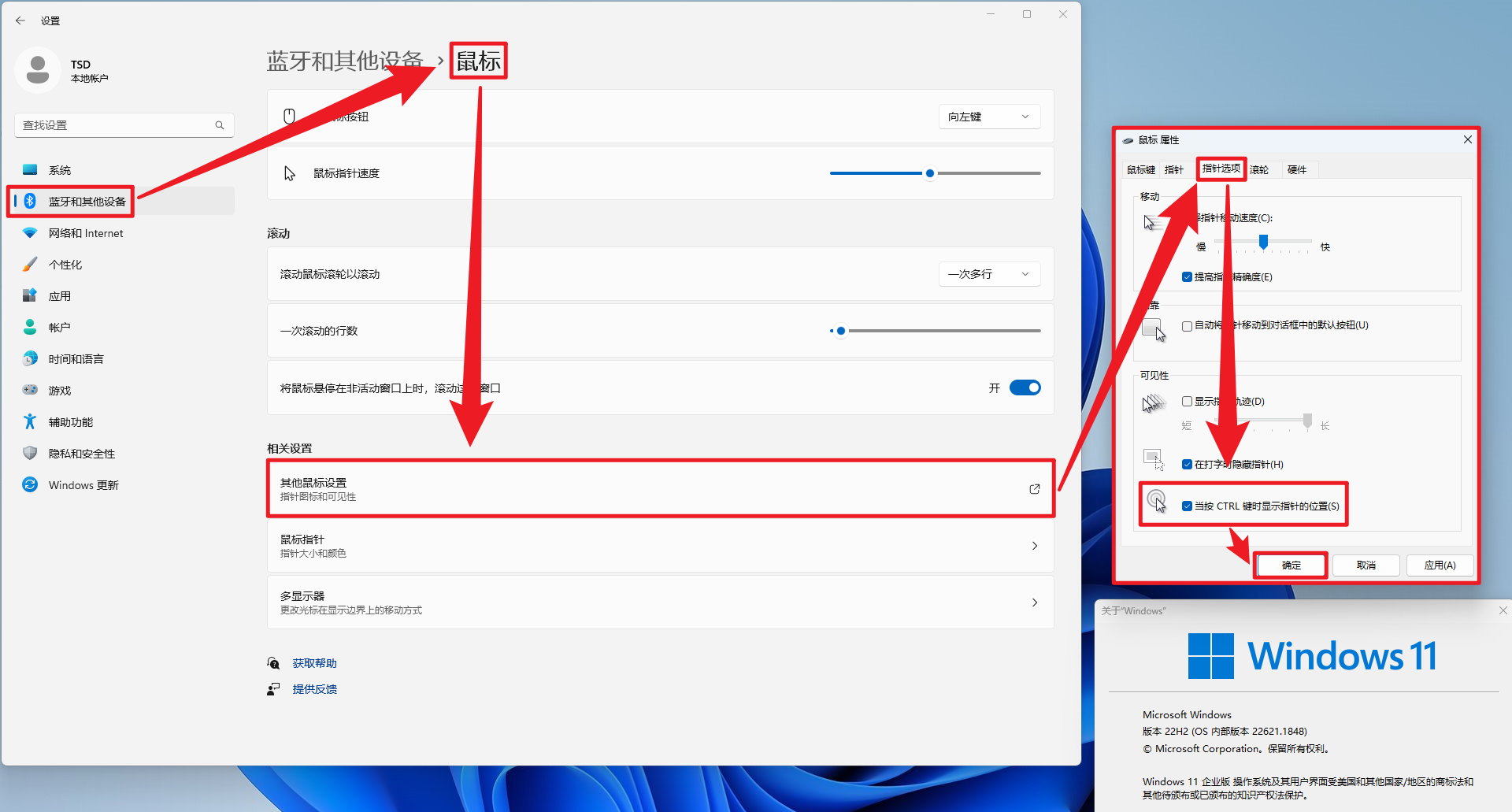1512x812 pixels.
Task: Adjust 鼠标指针速度 slider thumb
Action: [930, 173]
